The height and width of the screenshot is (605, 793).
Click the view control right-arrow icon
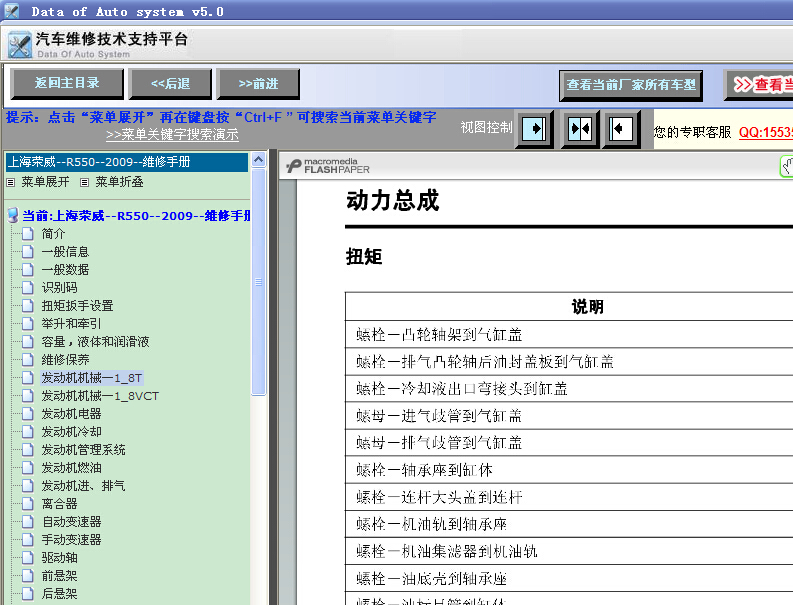pyautogui.click(x=534, y=129)
